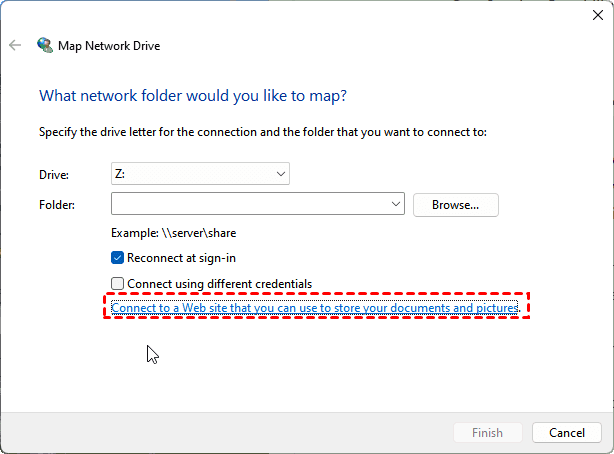The width and height of the screenshot is (614, 454).
Task: Click the greyed-out Finish button
Action: [488, 433]
